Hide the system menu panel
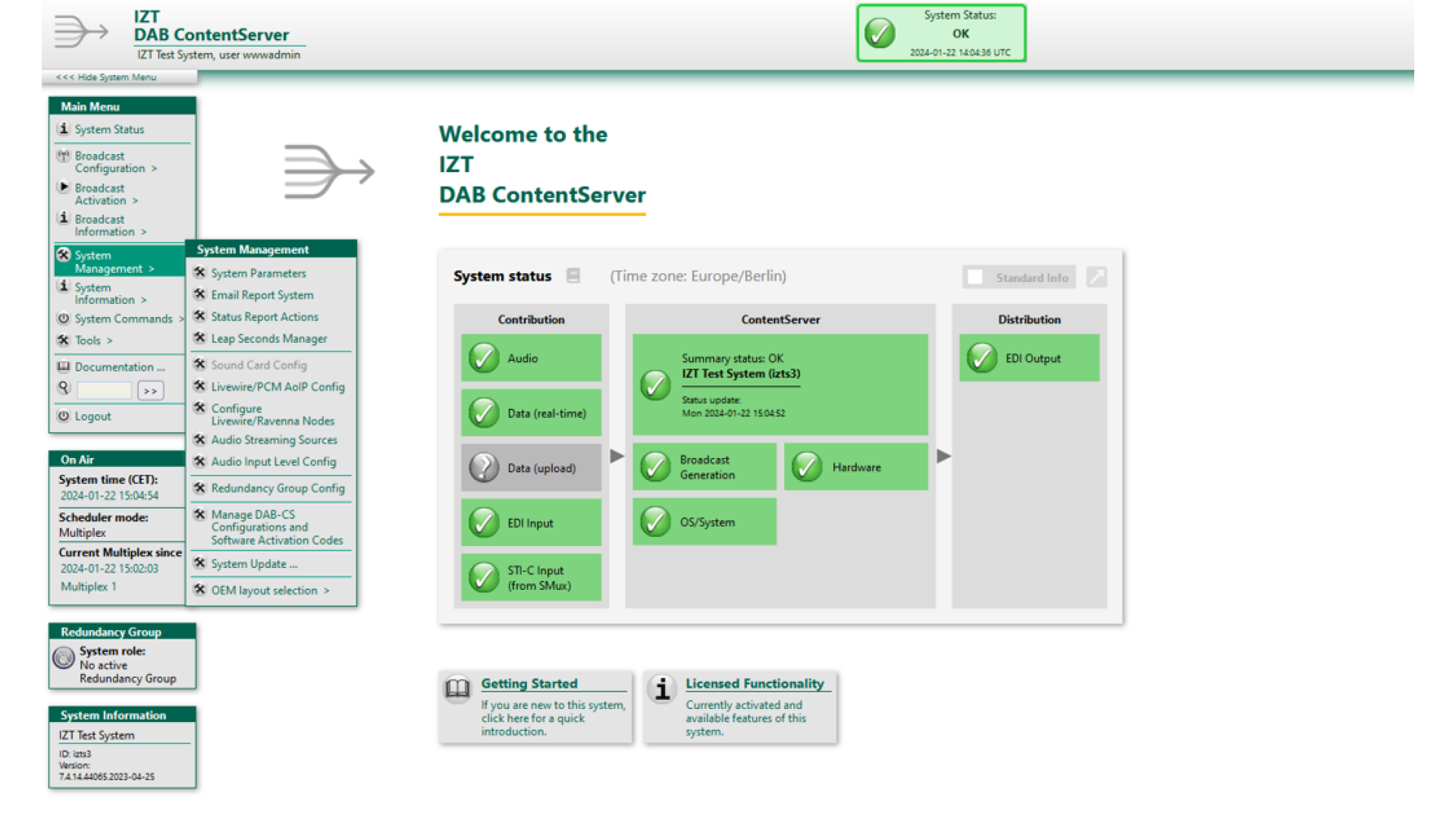The height and width of the screenshot is (819, 1456). [106, 77]
